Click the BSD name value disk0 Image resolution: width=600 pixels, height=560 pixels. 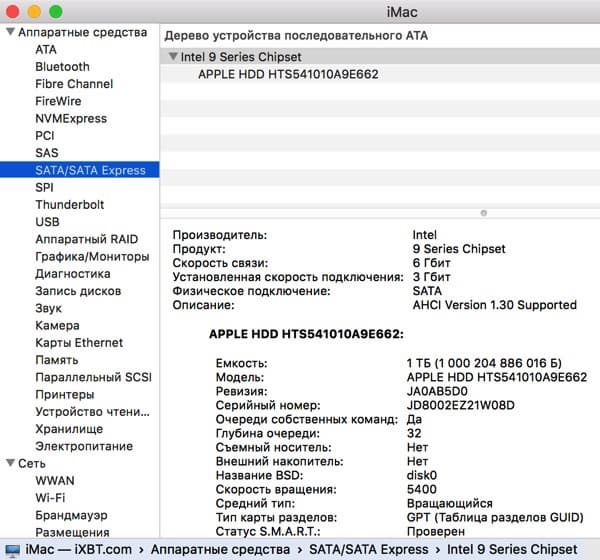click(x=422, y=475)
